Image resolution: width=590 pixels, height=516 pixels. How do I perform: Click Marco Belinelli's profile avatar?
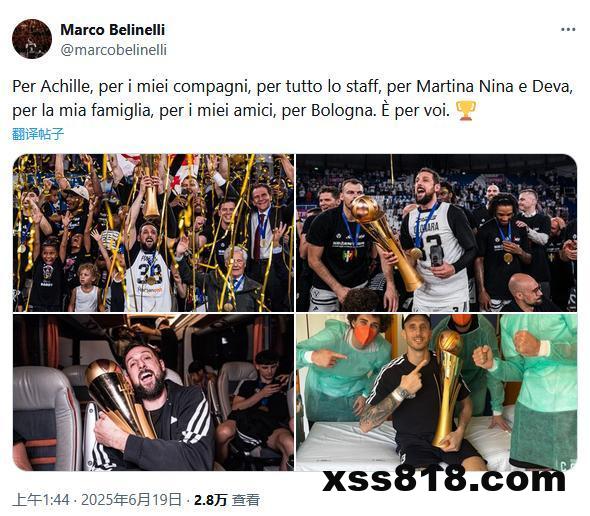coord(32,39)
